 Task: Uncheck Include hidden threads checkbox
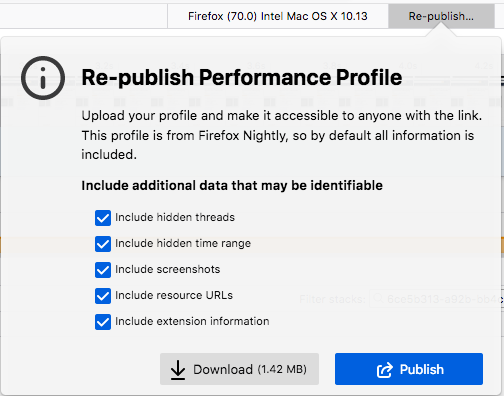click(103, 218)
